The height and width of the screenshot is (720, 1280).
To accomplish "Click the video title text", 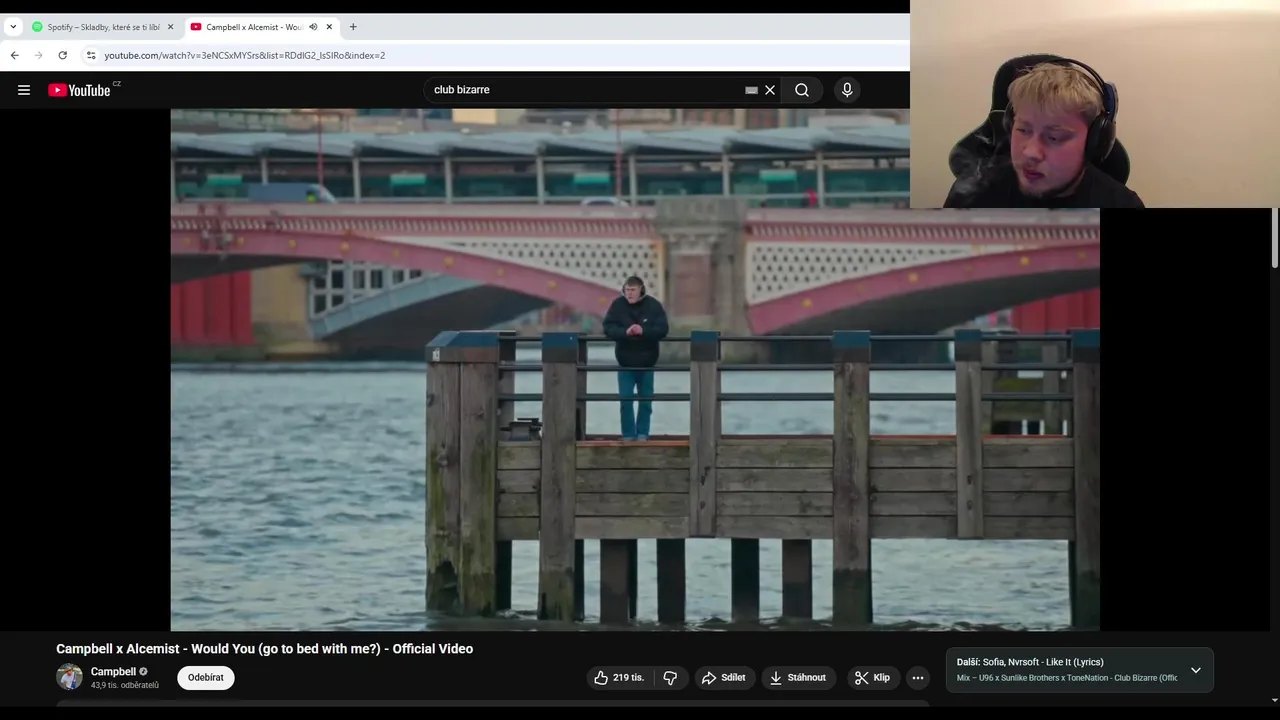I will [265, 649].
